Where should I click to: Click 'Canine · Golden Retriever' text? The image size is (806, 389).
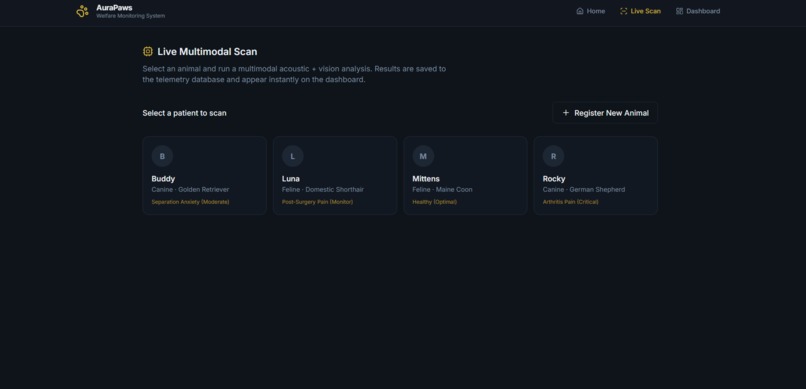tap(190, 190)
